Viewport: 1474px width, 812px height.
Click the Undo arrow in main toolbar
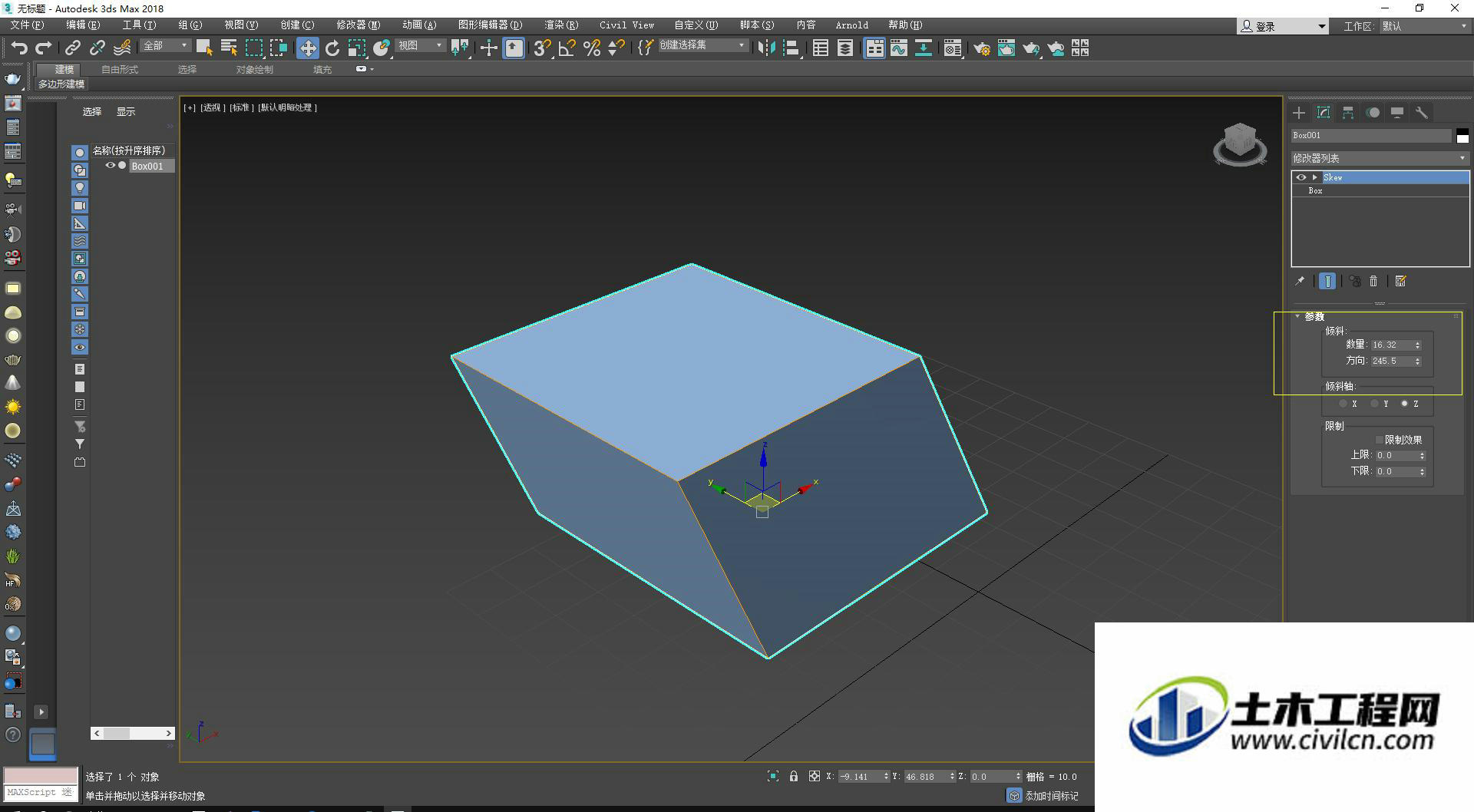[19, 48]
